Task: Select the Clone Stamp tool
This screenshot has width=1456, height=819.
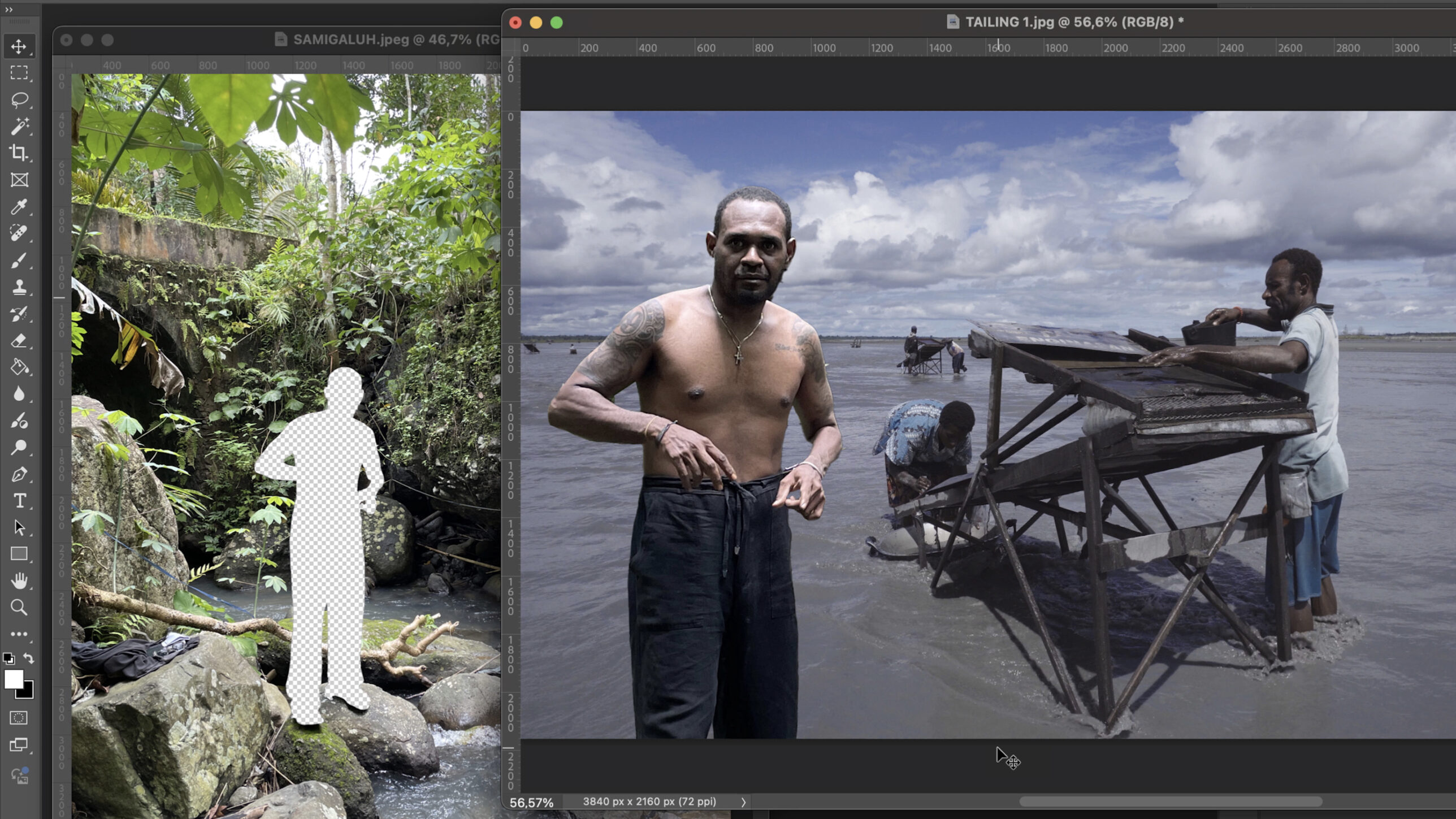Action: pos(19,287)
